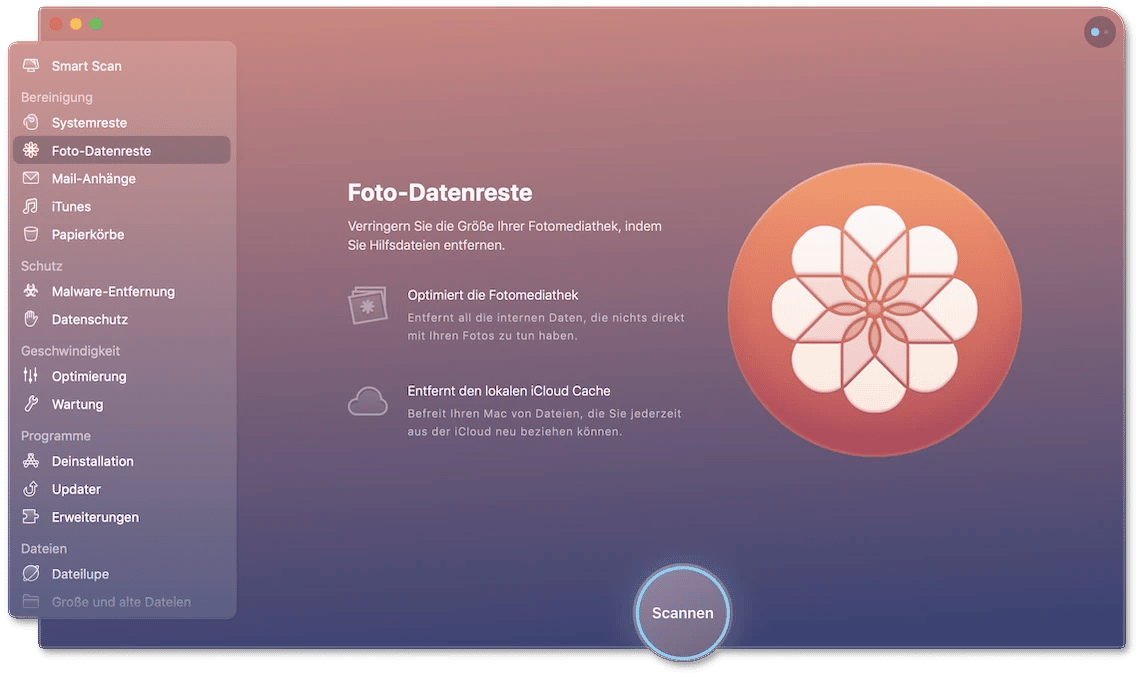Image resolution: width=1139 pixels, height=677 pixels.
Task: Click the 'Schutz' section label
Action: tap(41, 266)
